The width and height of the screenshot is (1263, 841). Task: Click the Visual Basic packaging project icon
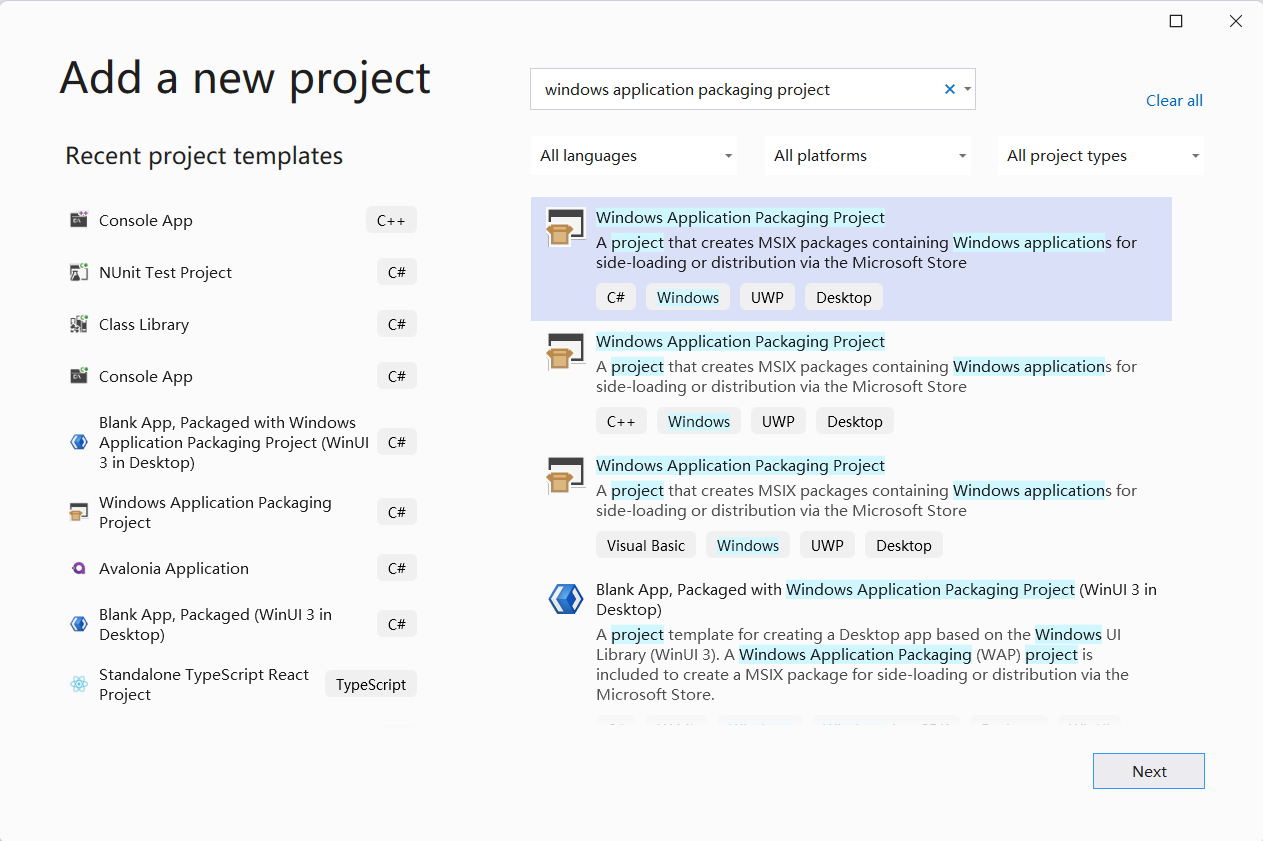565,476
